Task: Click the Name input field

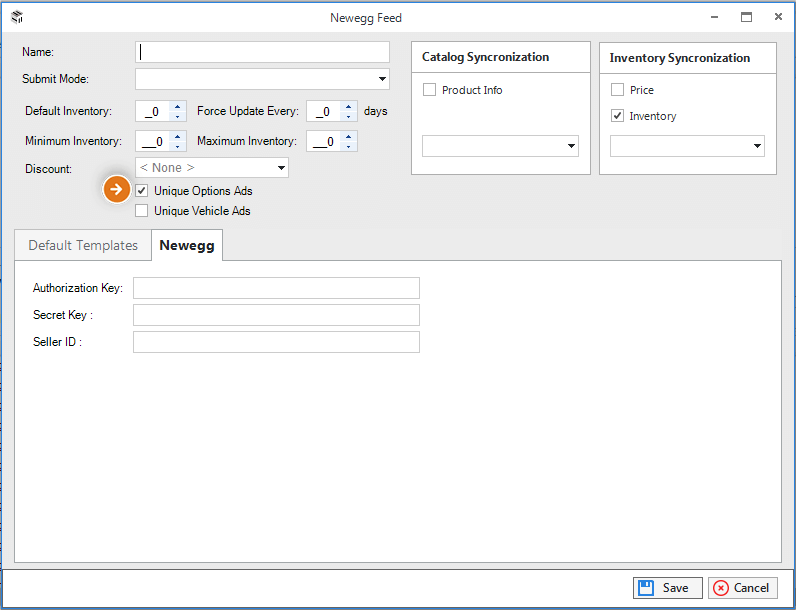Action: pos(262,52)
